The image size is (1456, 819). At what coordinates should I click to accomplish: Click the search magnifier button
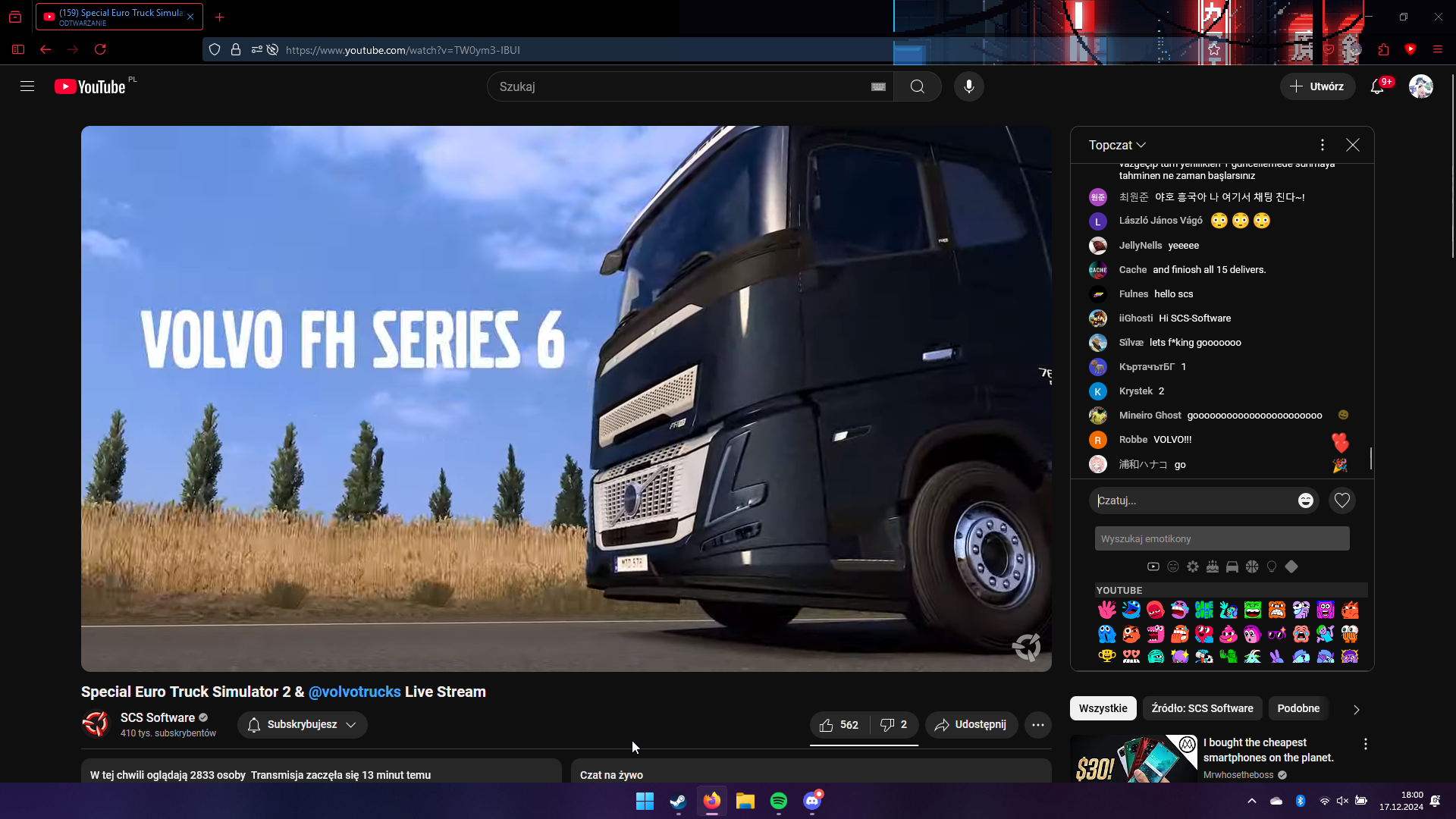pyautogui.click(x=918, y=86)
